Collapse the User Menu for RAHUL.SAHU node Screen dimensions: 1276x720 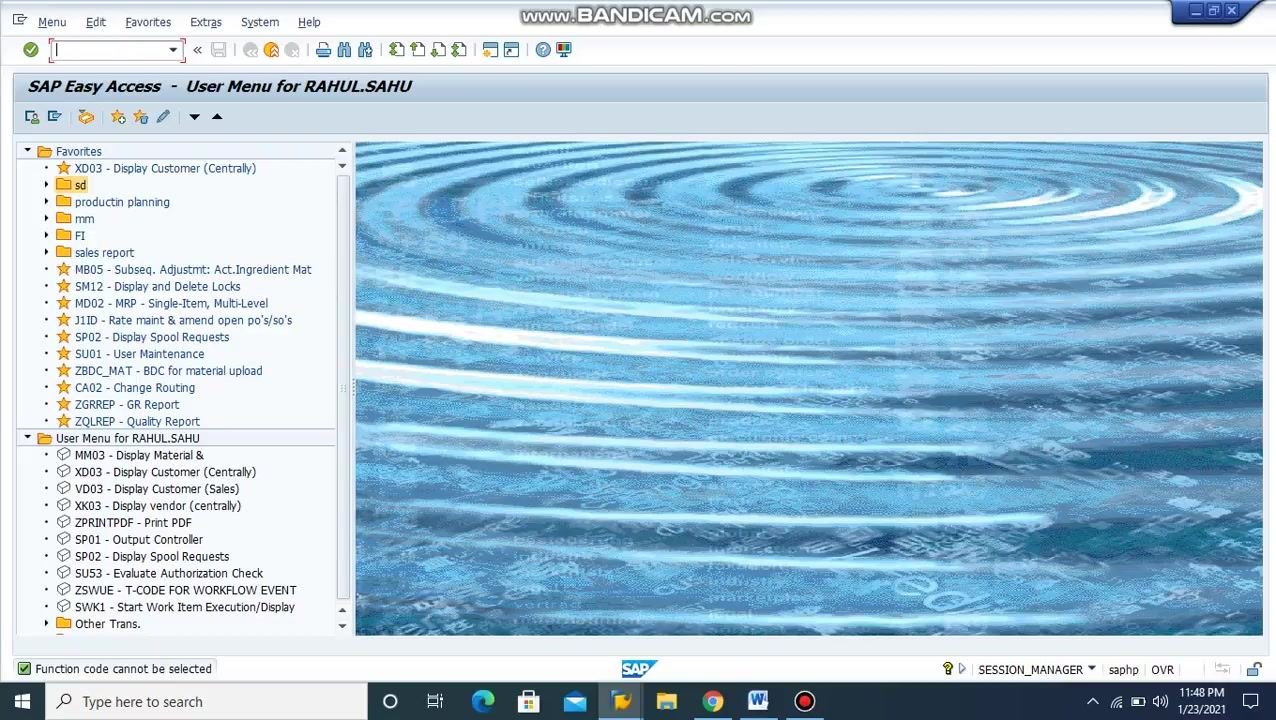(x=28, y=438)
